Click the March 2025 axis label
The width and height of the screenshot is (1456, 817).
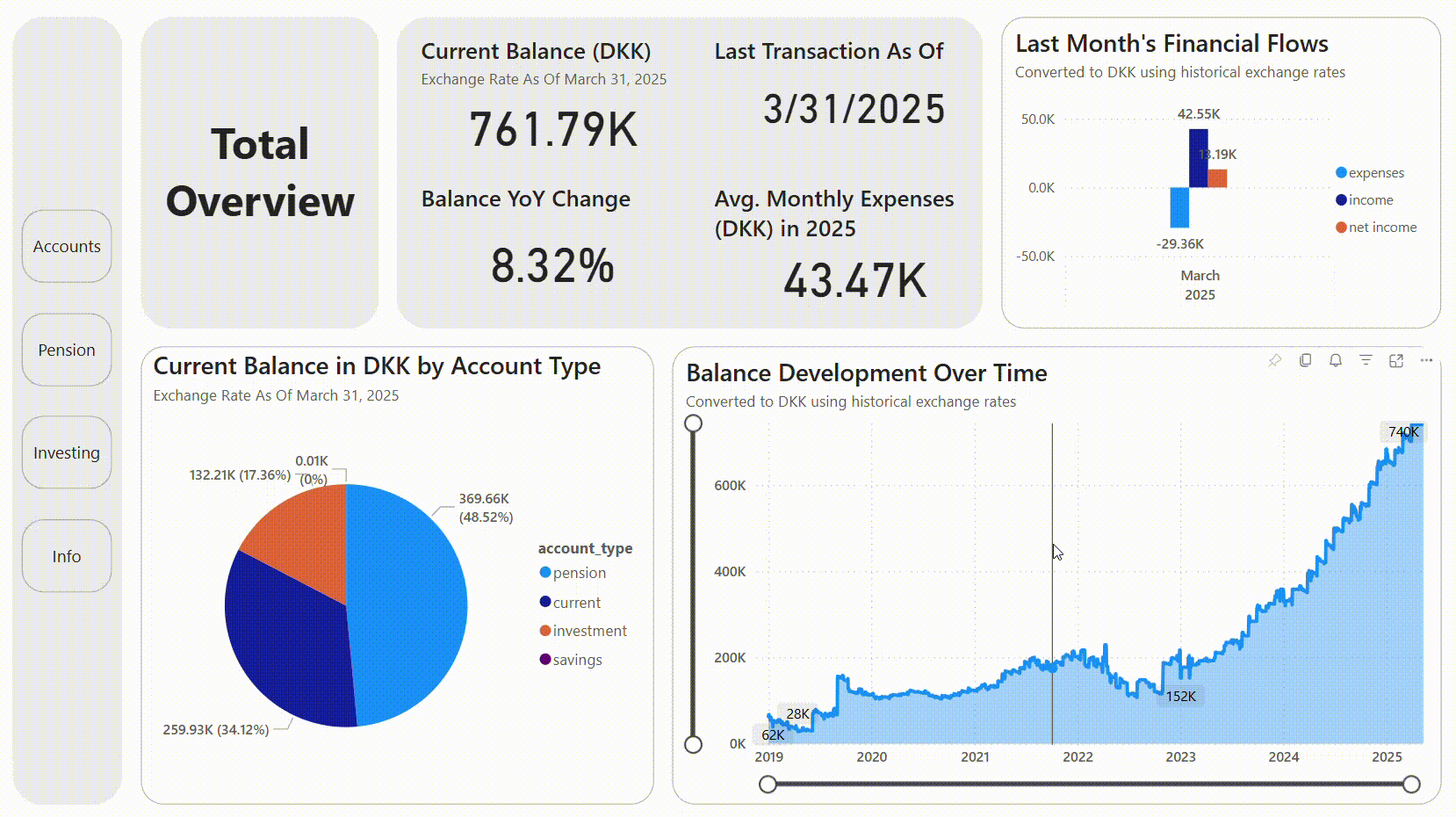(x=1200, y=285)
